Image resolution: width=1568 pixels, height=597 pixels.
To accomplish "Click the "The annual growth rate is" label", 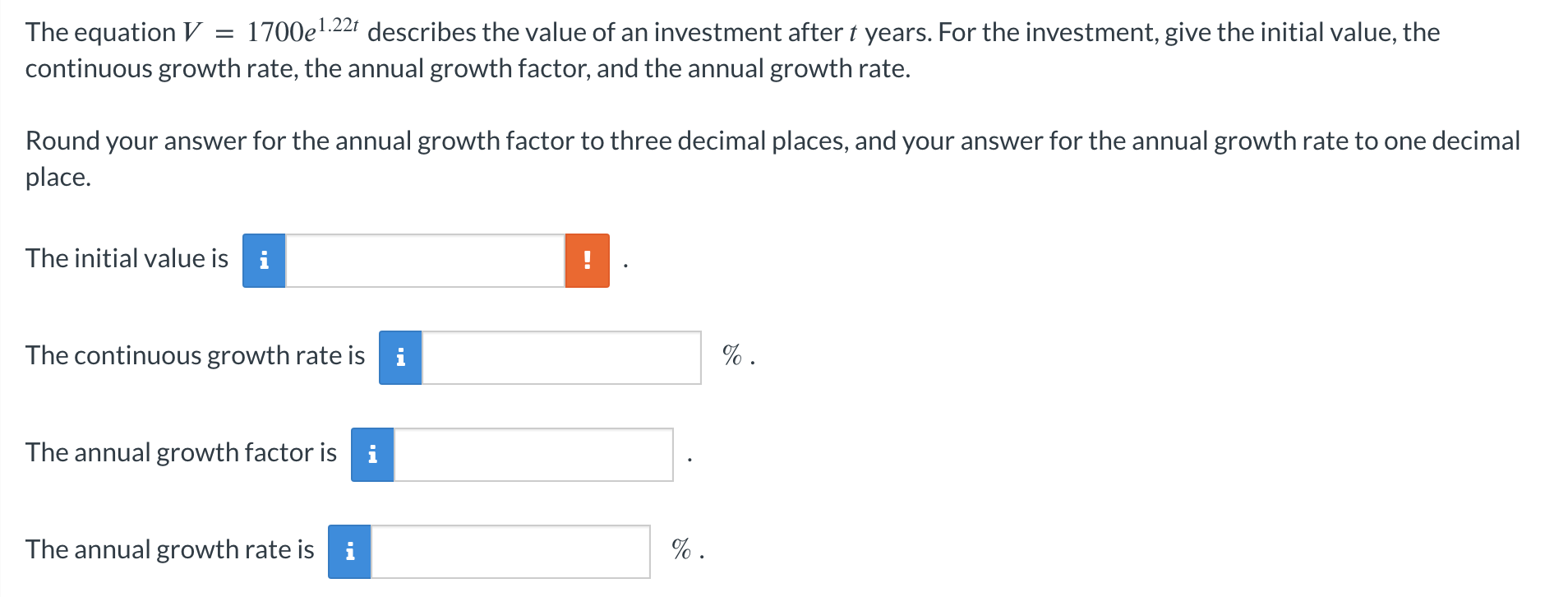I will (x=169, y=550).
